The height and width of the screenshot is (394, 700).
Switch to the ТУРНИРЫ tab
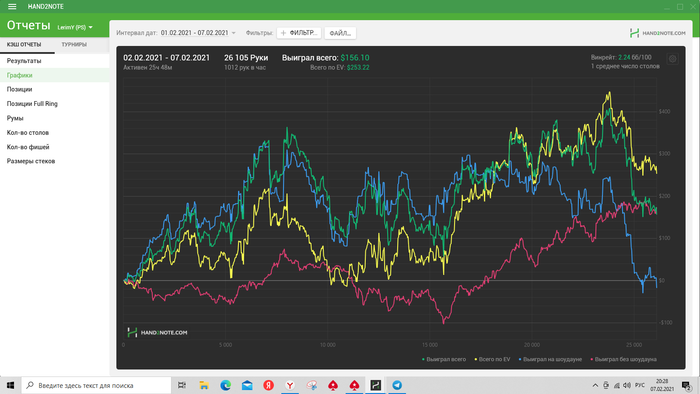pos(74,45)
